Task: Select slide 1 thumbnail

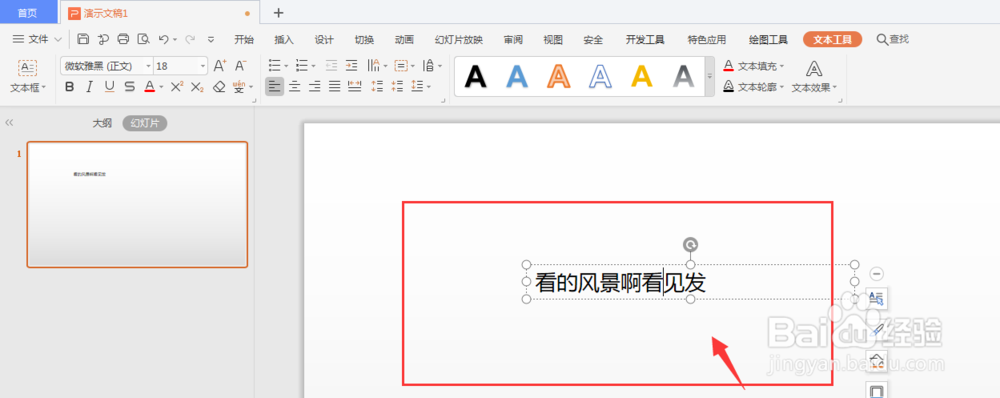Action: click(137, 204)
